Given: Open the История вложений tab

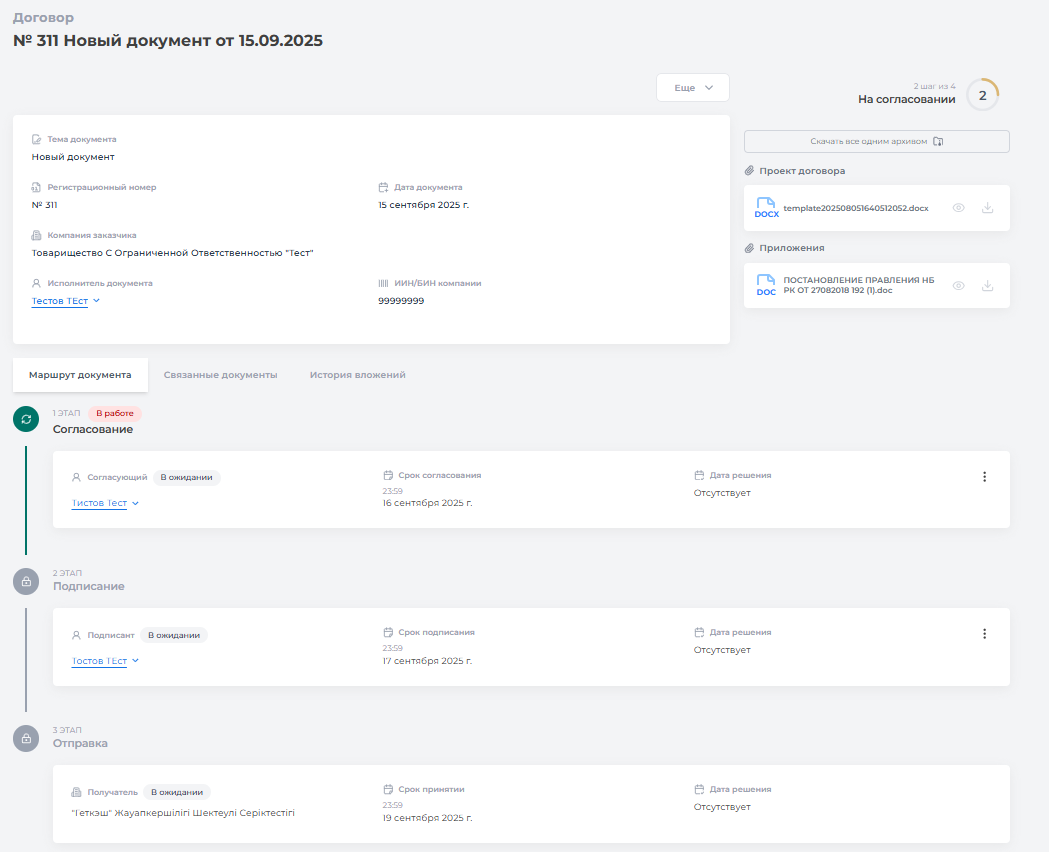Looking at the screenshot, I should pos(357,375).
